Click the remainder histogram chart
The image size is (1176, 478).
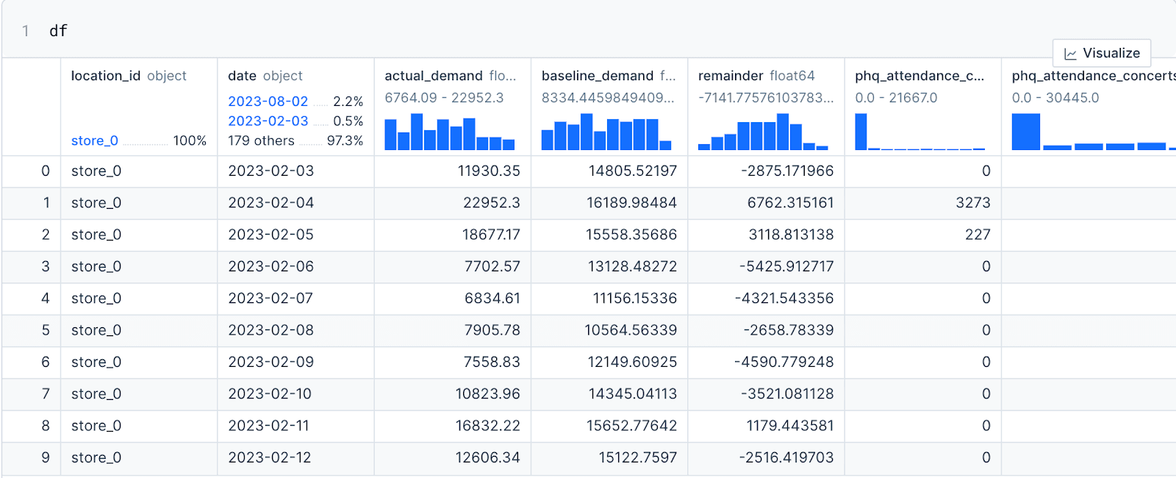point(763,131)
